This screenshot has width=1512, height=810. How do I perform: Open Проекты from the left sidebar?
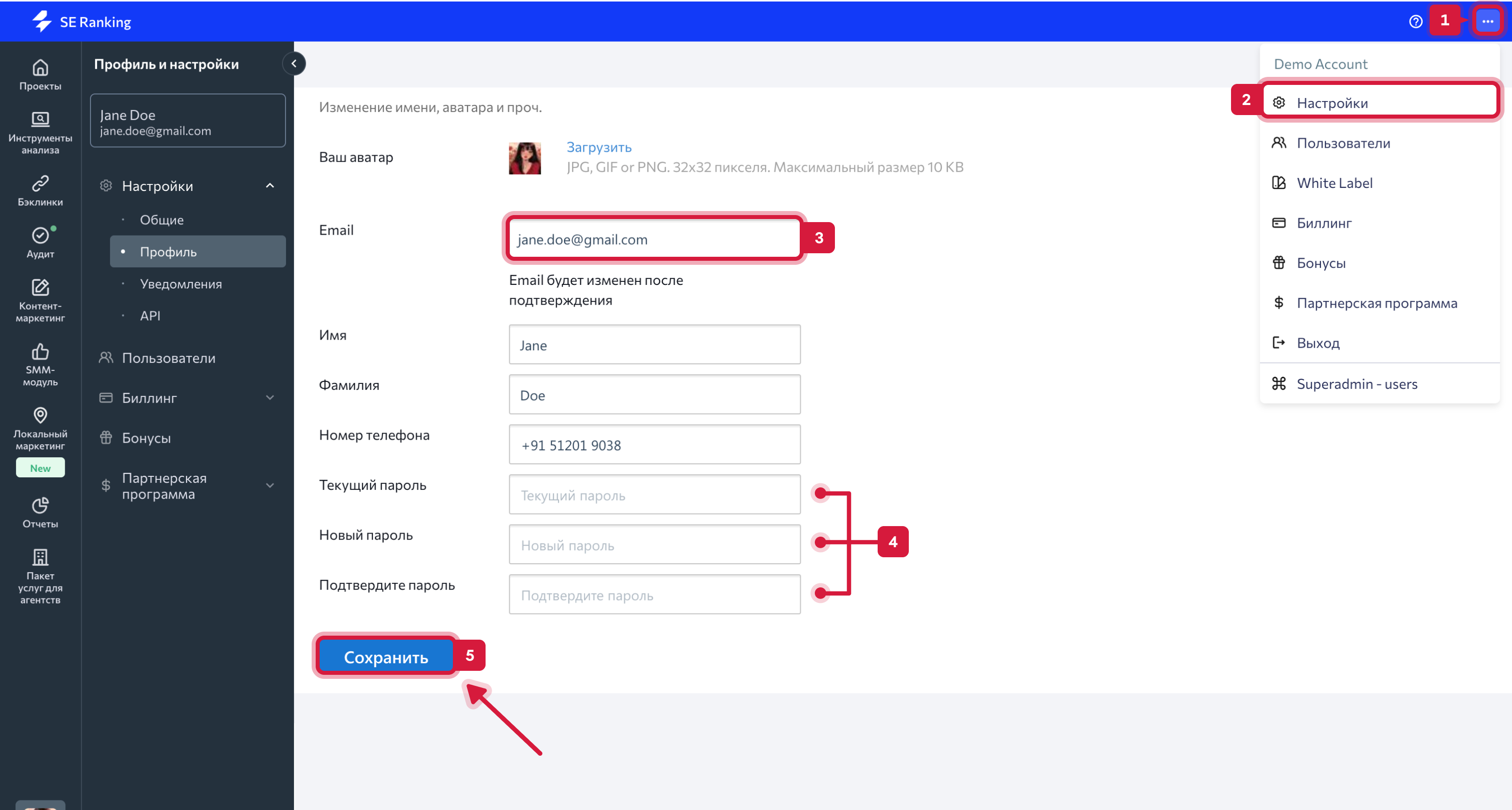[x=40, y=75]
